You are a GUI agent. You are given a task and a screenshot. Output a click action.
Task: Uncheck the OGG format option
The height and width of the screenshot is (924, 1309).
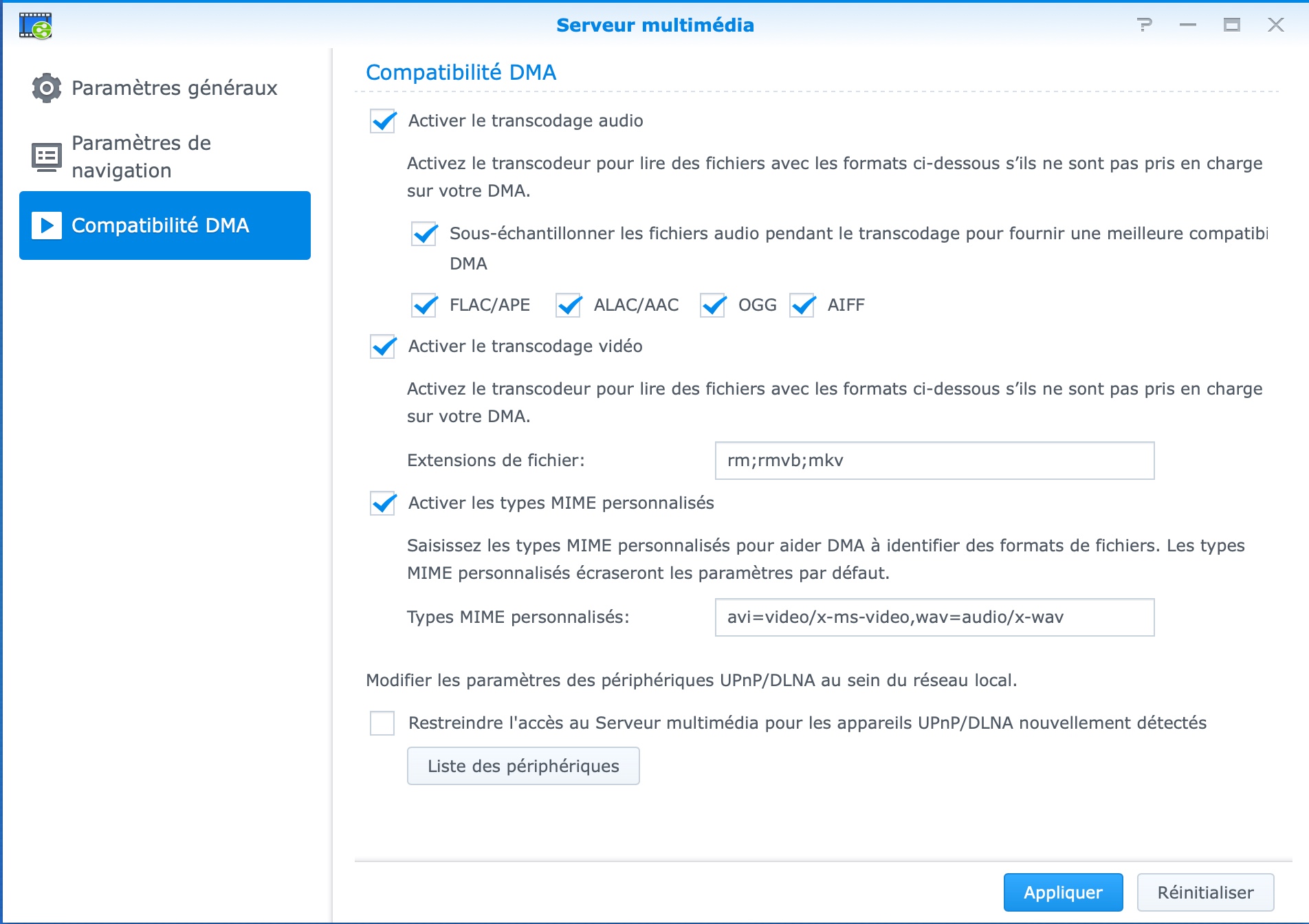click(x=713, y=305)
